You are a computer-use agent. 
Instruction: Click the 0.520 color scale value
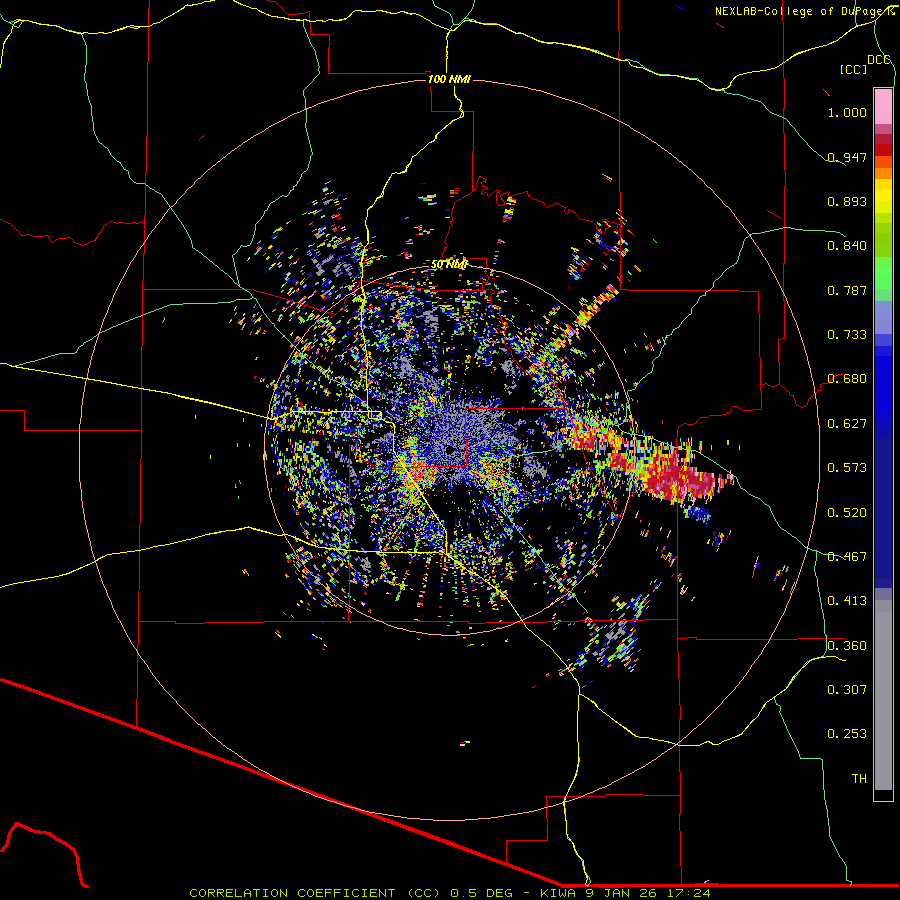847,513
